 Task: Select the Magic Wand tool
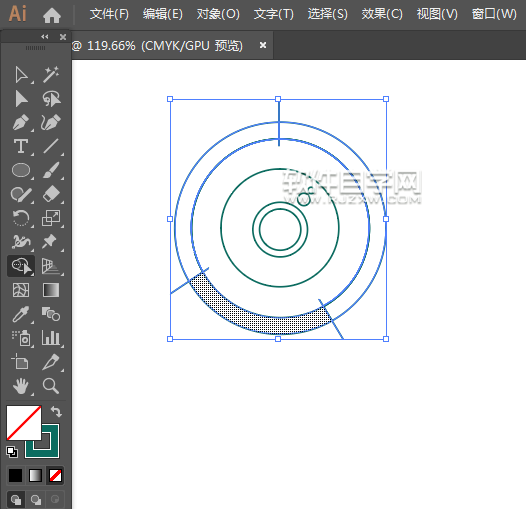tap(51, 74)
